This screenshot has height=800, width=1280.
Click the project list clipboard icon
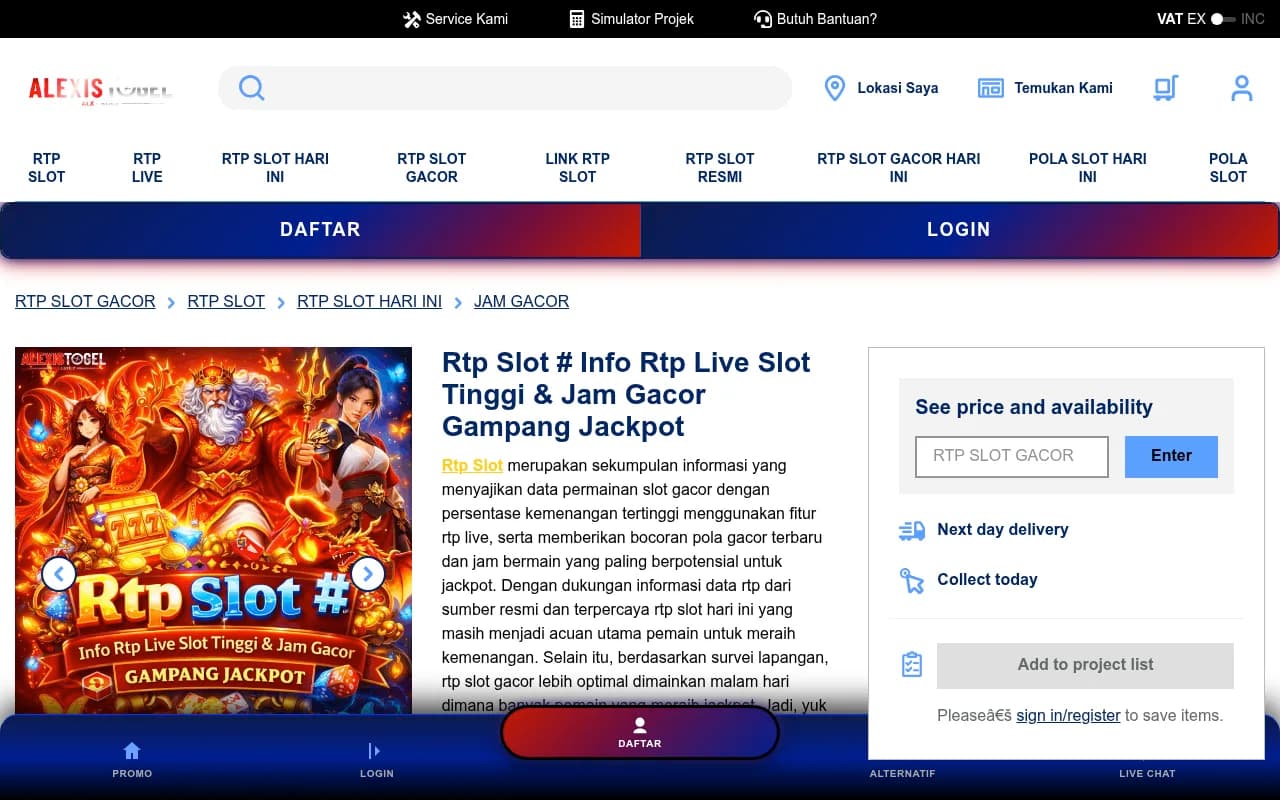click(x=912, y=665)
